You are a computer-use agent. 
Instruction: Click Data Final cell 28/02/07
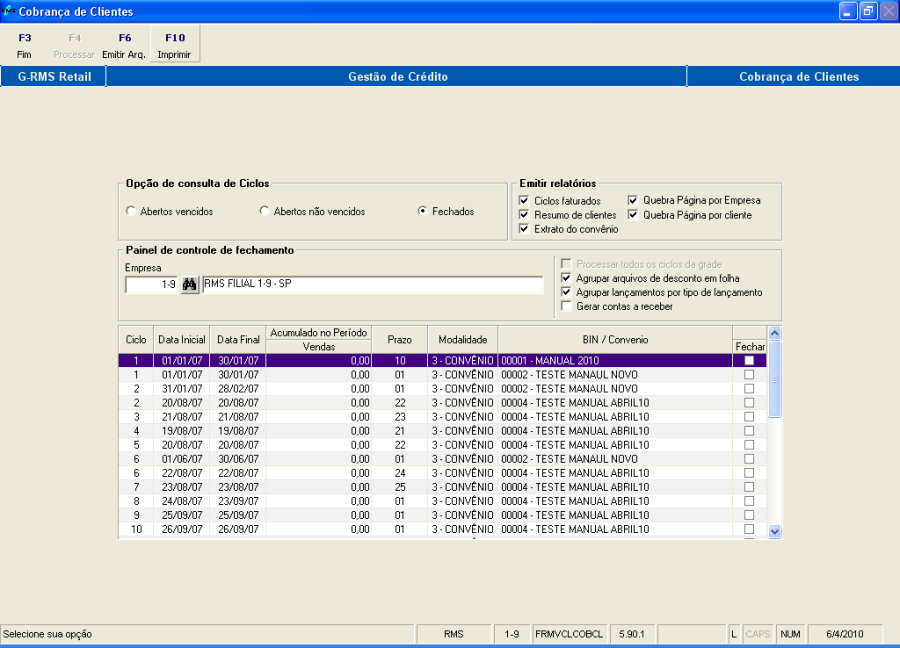(238, 389)
